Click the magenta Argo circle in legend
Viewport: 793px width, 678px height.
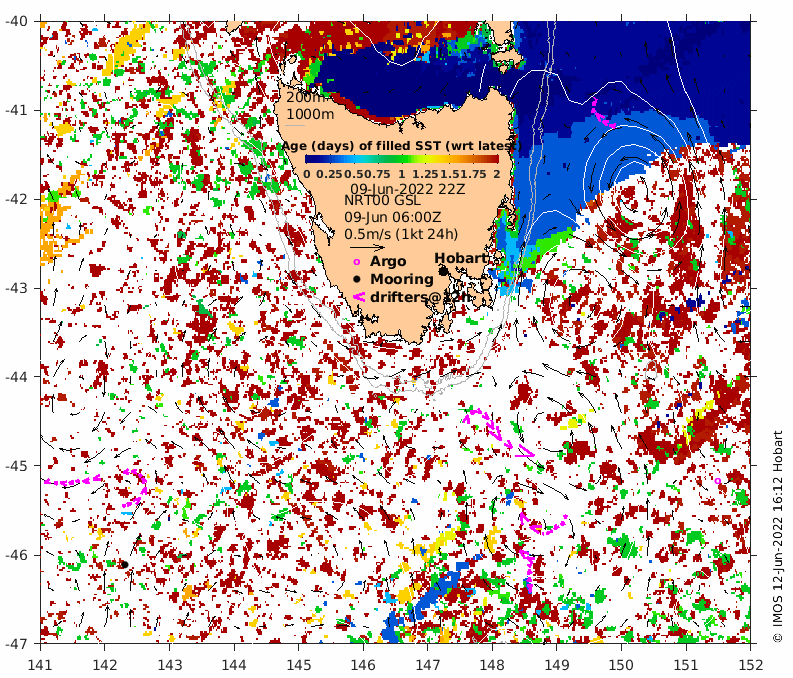coord(357,262)
